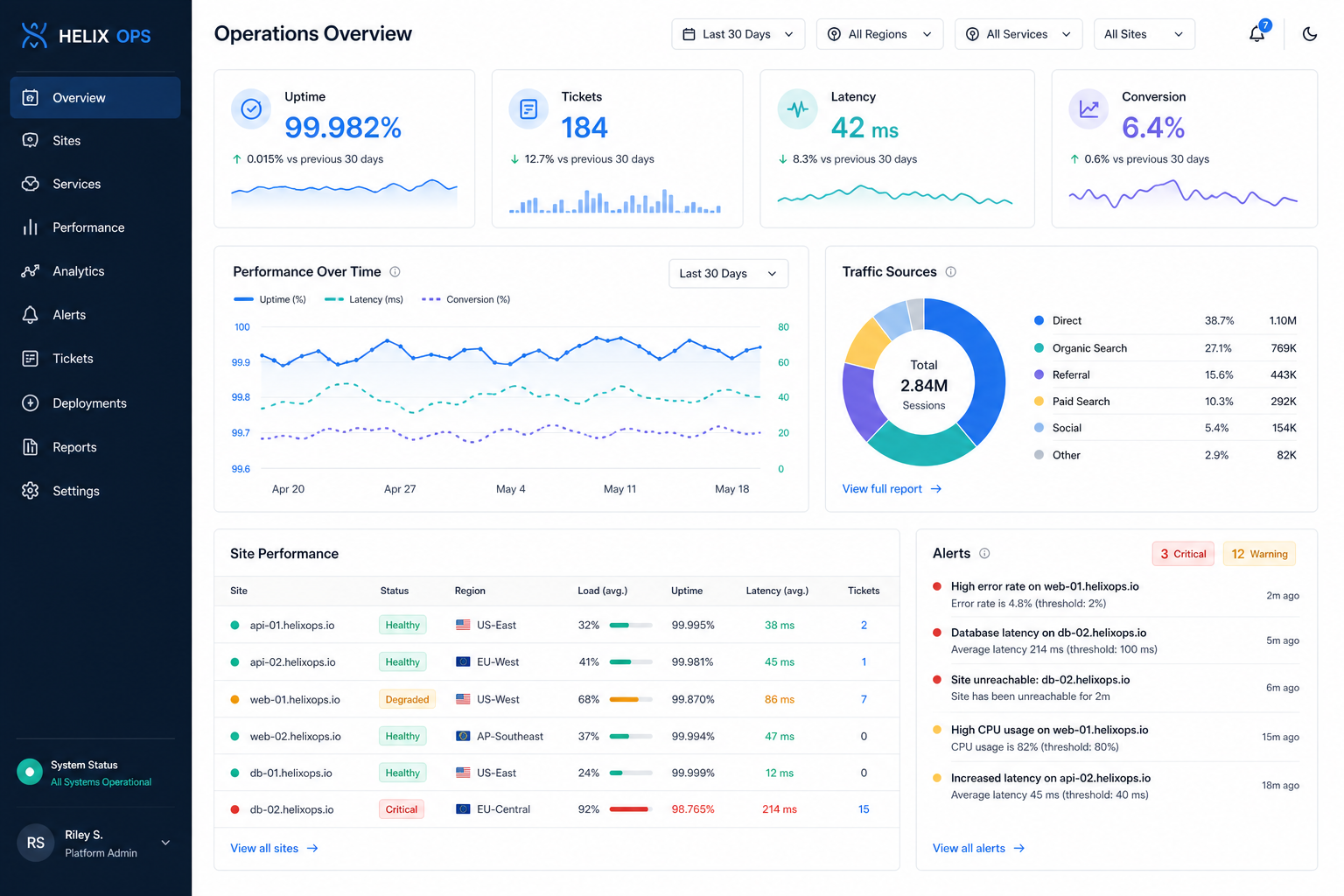Click the Latency pulse card icon
Screen dimensions: 1344x896
[x=797, y=109]
